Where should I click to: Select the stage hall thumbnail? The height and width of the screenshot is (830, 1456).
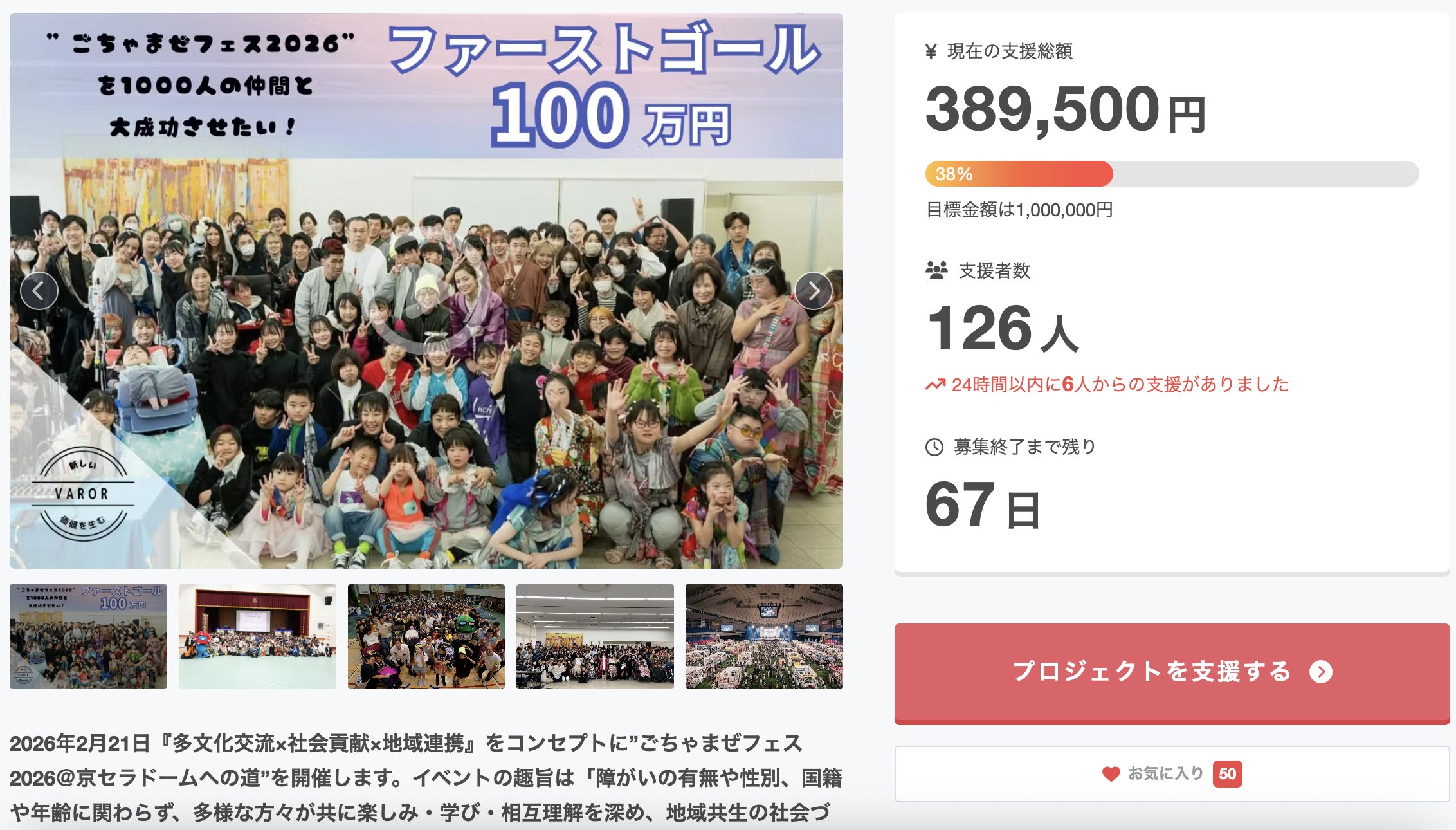click(x=257, y=636)
